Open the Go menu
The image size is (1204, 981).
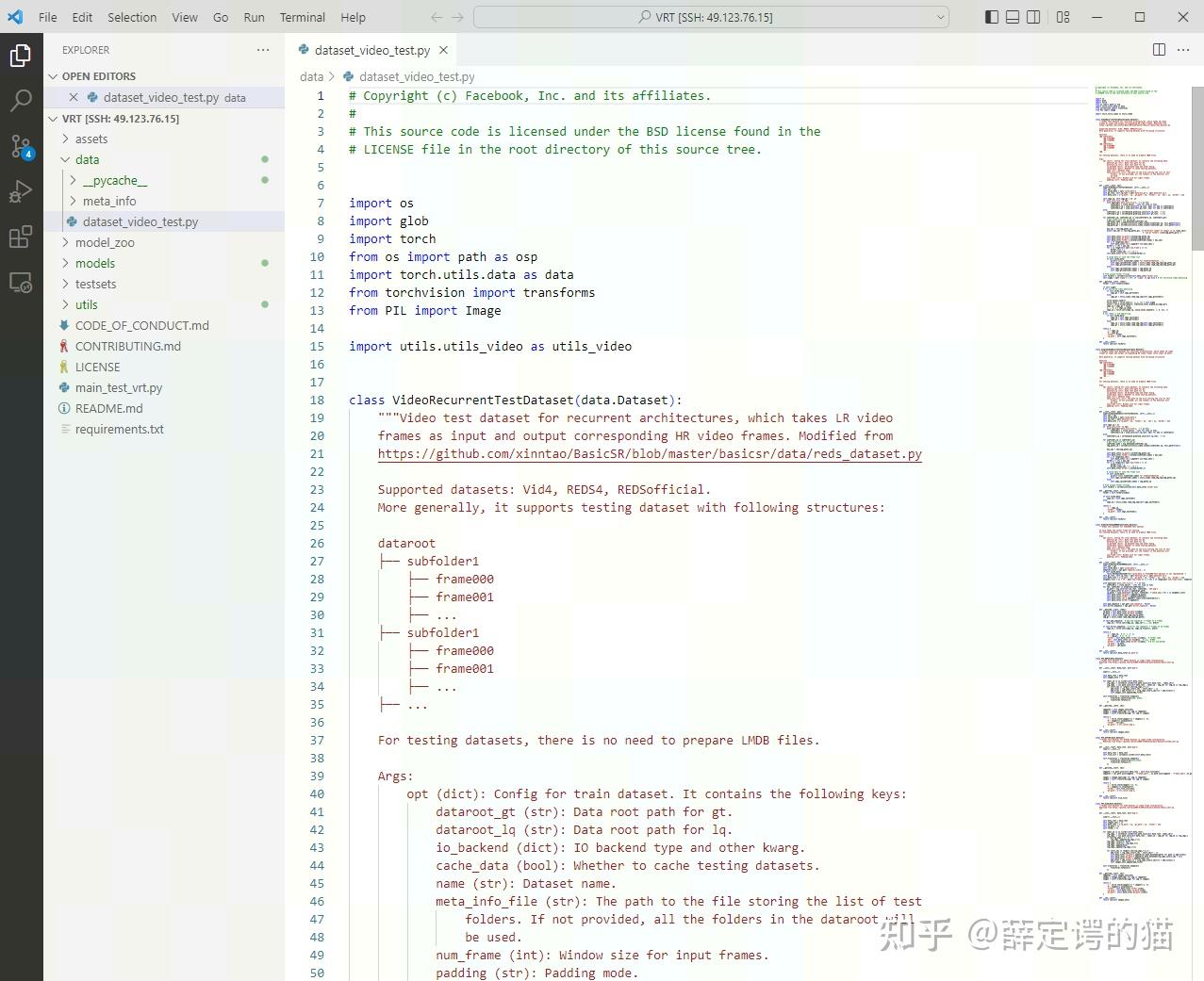(x=221, y=17)
